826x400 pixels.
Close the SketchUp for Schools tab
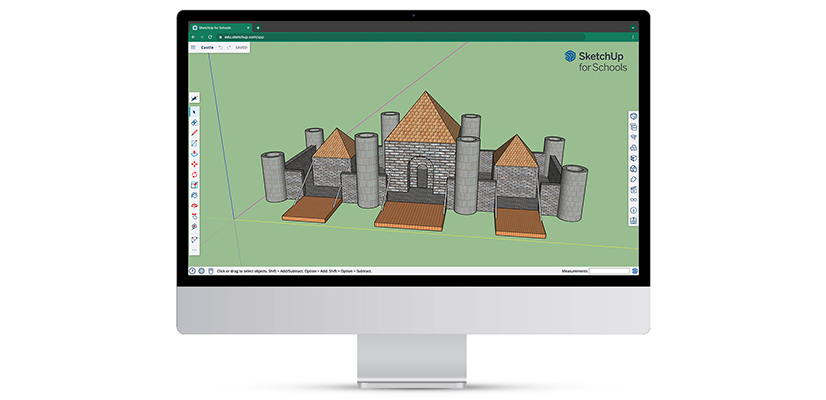point(248,27)
